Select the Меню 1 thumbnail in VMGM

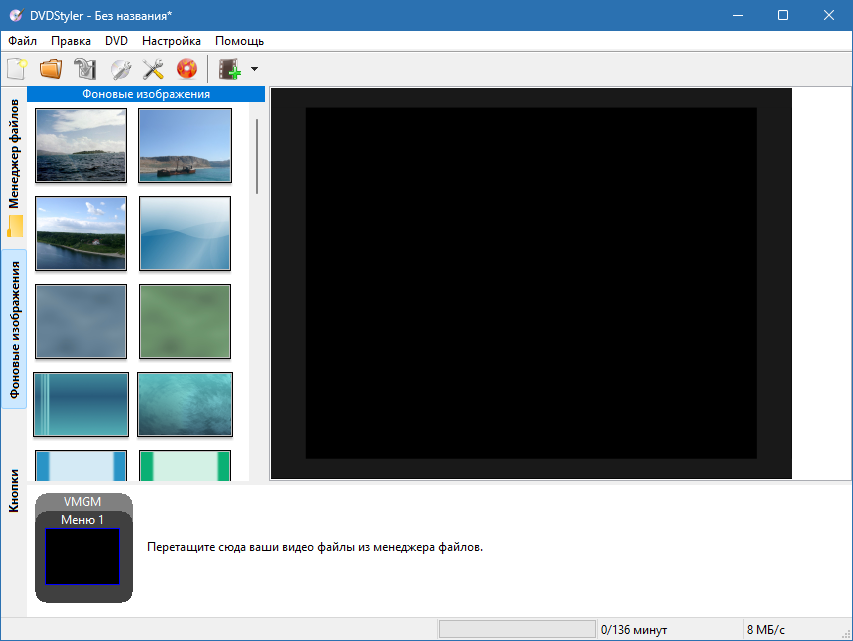pos(82,556)
